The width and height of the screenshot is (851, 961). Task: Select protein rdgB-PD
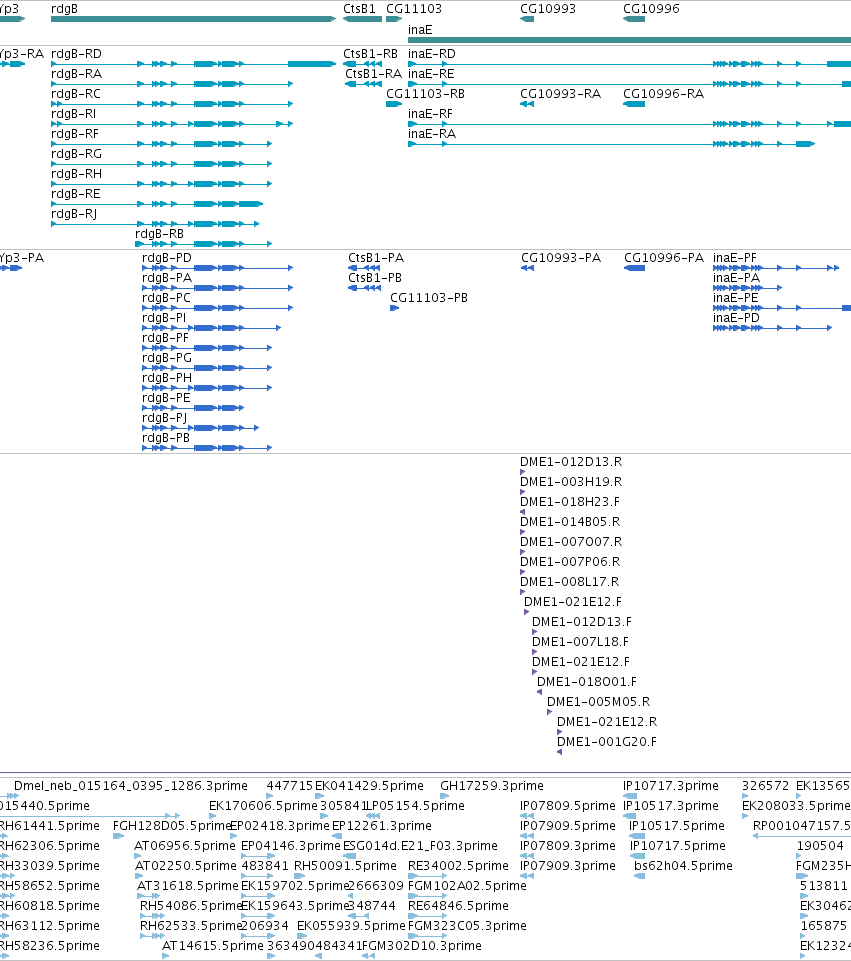click(x=217, y=268)
